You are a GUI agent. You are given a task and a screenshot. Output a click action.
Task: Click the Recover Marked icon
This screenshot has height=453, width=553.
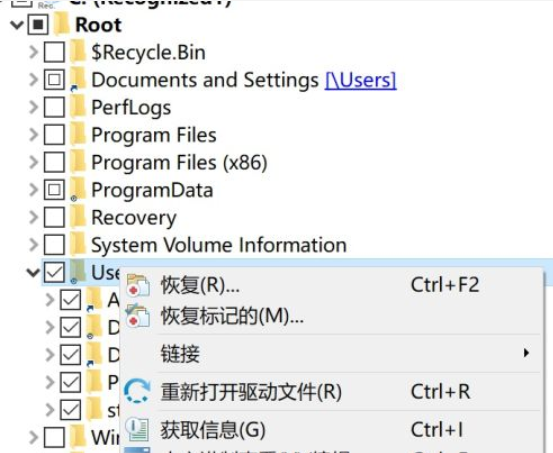point(138,315)
